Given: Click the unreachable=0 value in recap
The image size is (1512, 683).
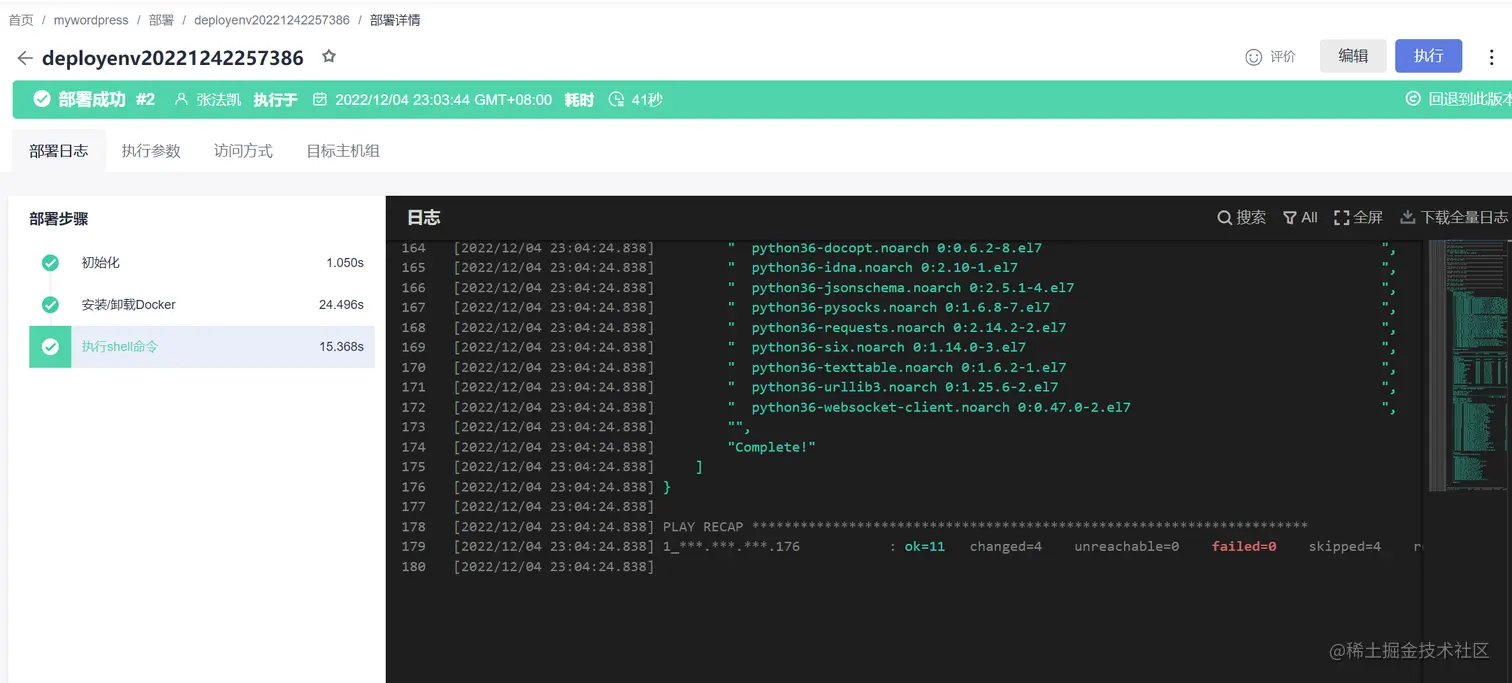Looking at the screenshot, I should click(x=1127, y=547).
